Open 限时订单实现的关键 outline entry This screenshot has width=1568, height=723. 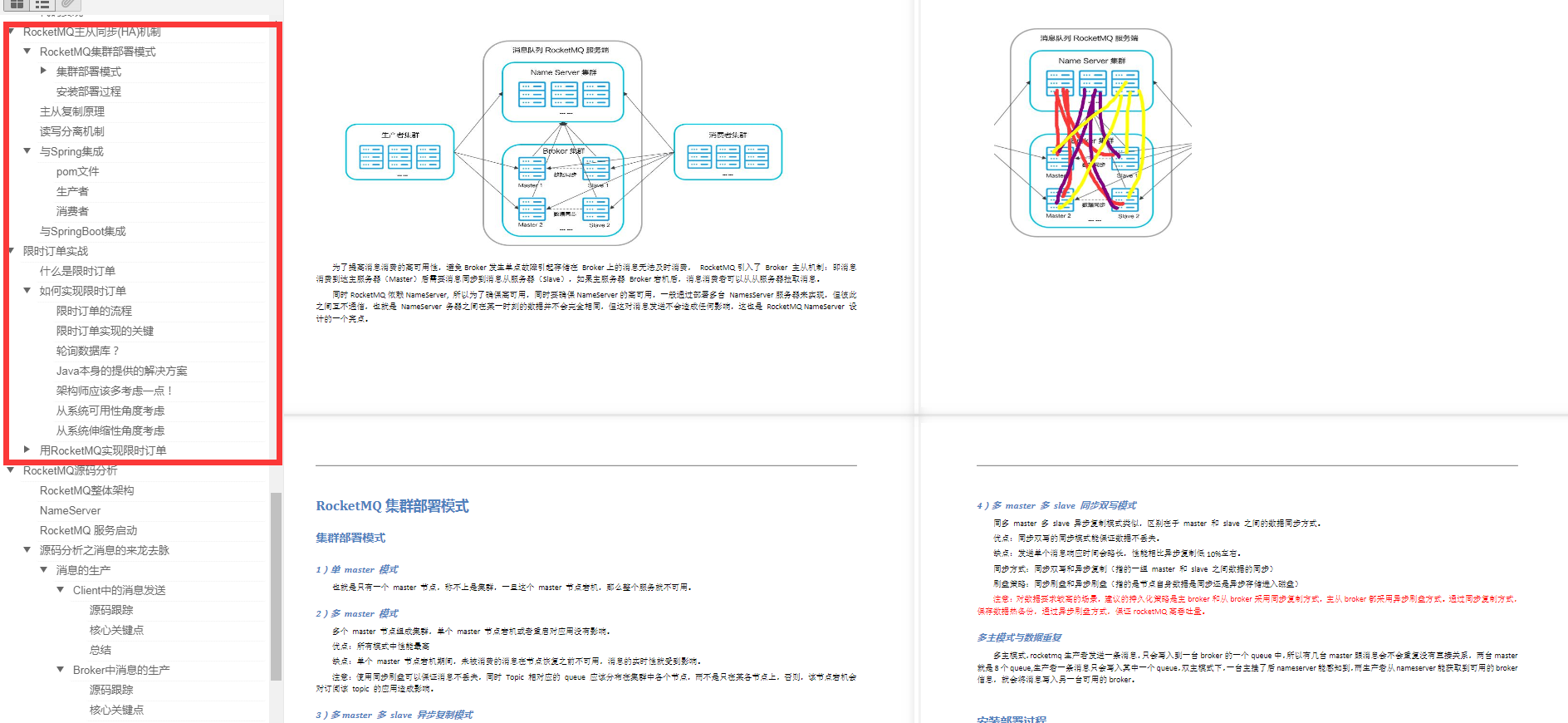pyautogui.click(x=105, y=331)
